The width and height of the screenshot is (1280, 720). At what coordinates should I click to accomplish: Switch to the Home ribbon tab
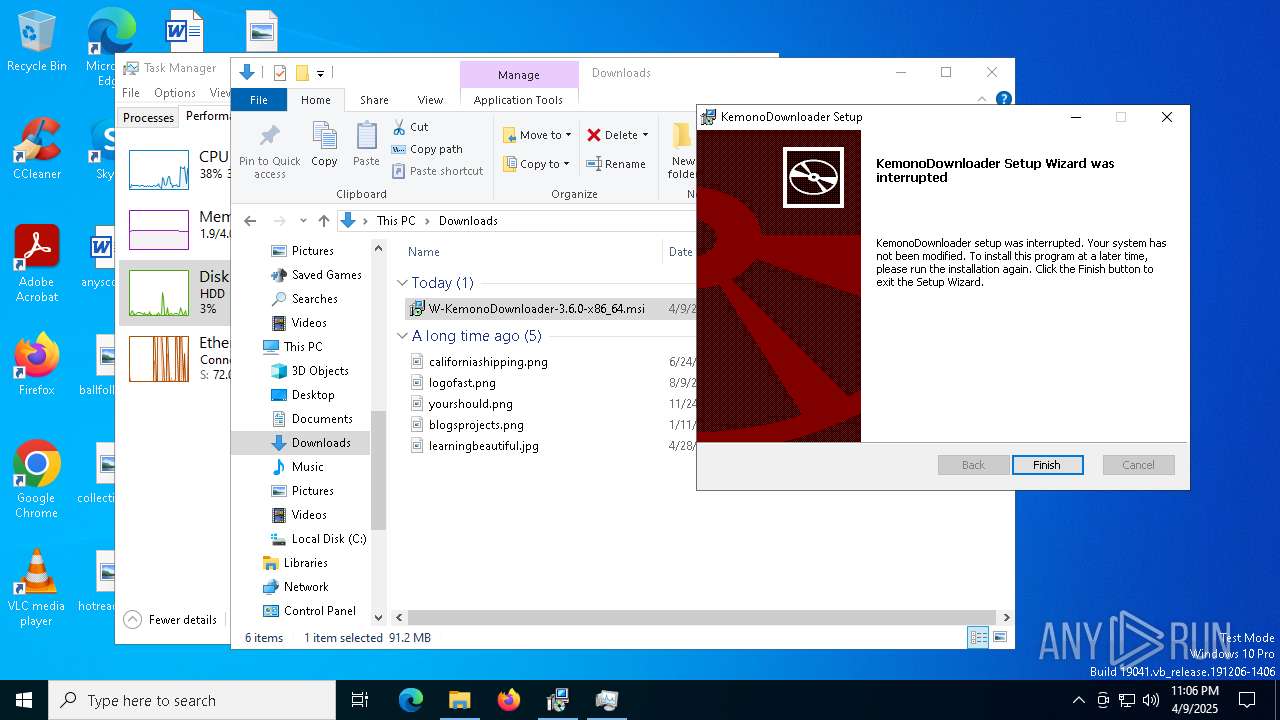tap(316, 100)
